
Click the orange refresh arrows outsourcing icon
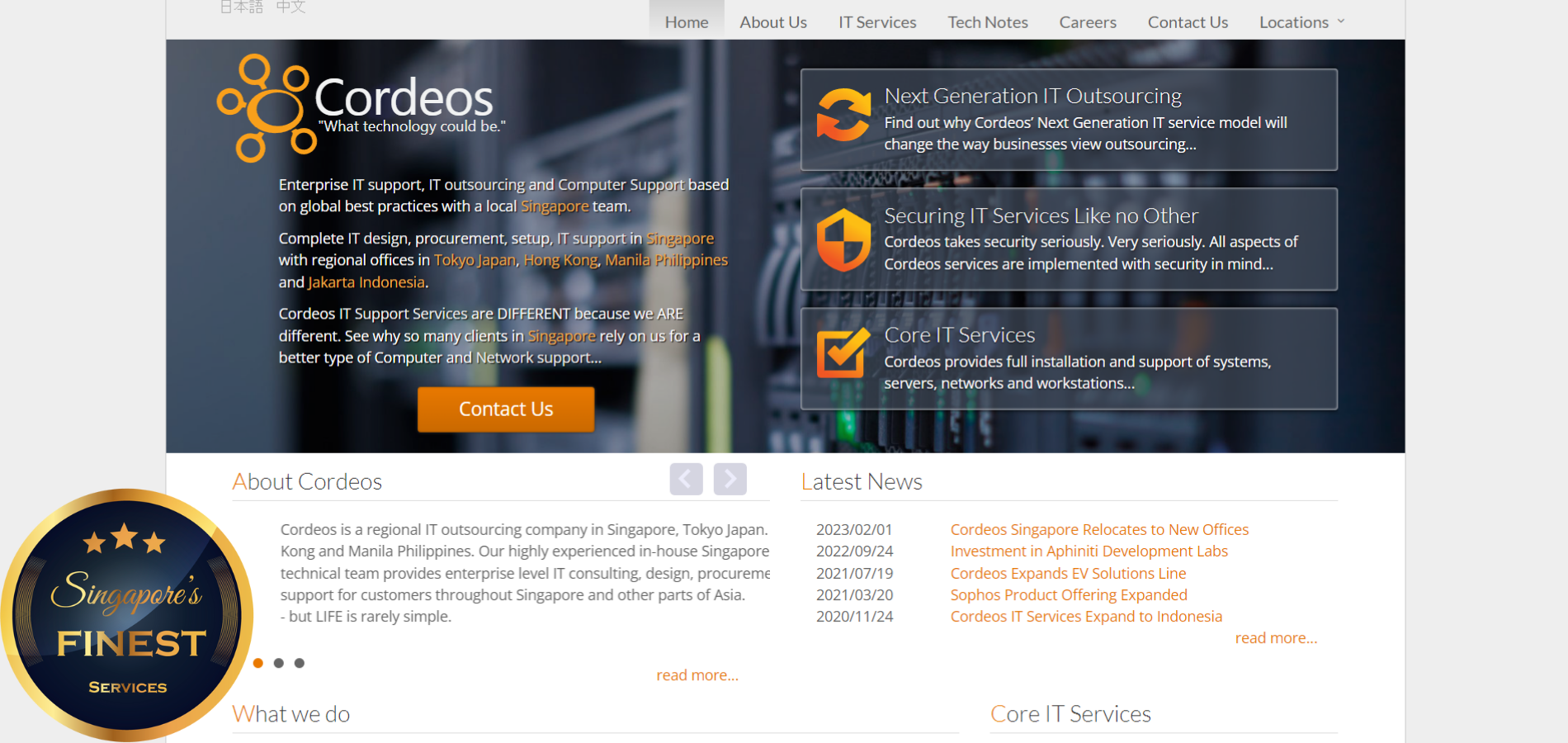[x=843, y=116]
